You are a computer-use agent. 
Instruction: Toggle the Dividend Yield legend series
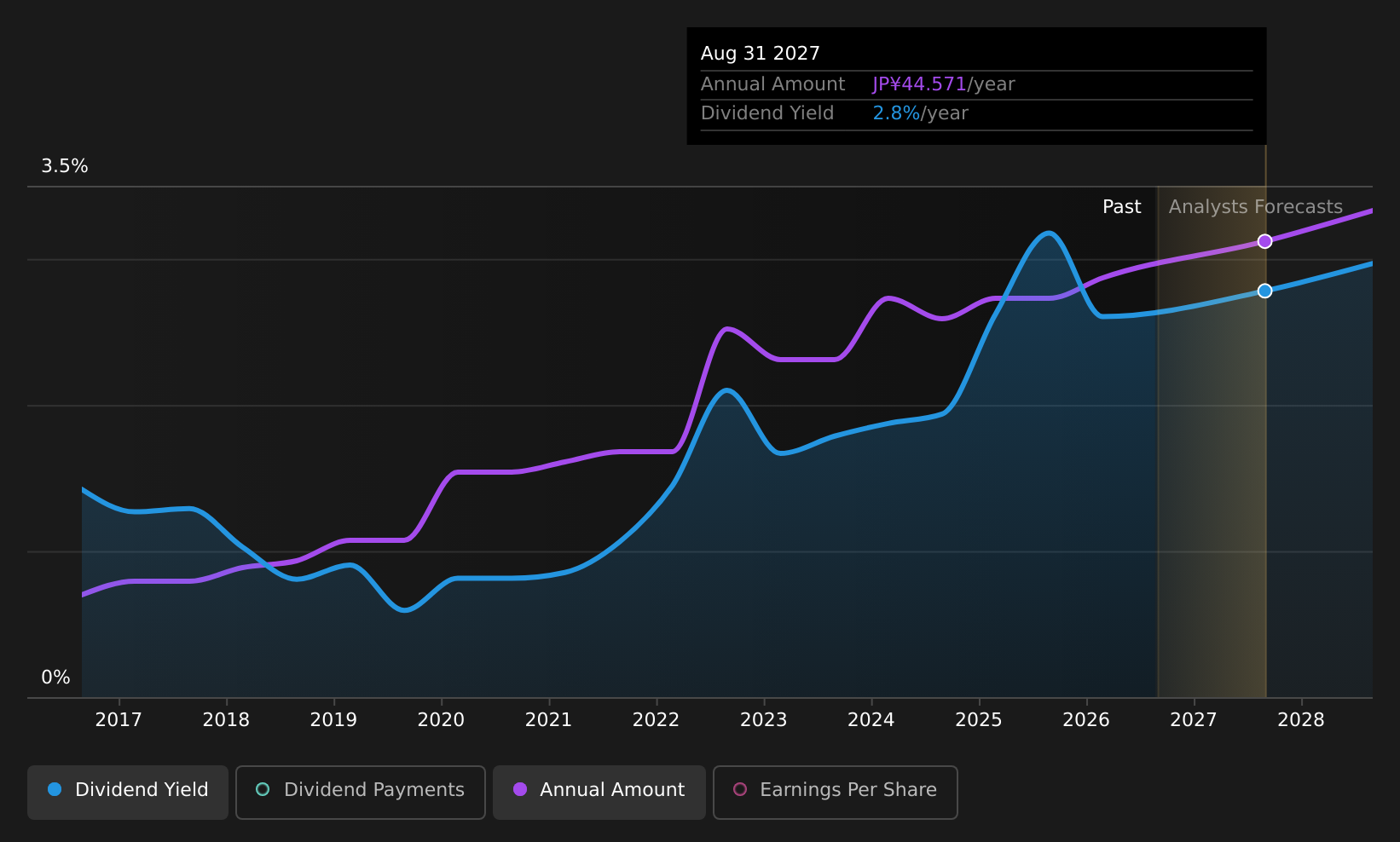[128, 792]
